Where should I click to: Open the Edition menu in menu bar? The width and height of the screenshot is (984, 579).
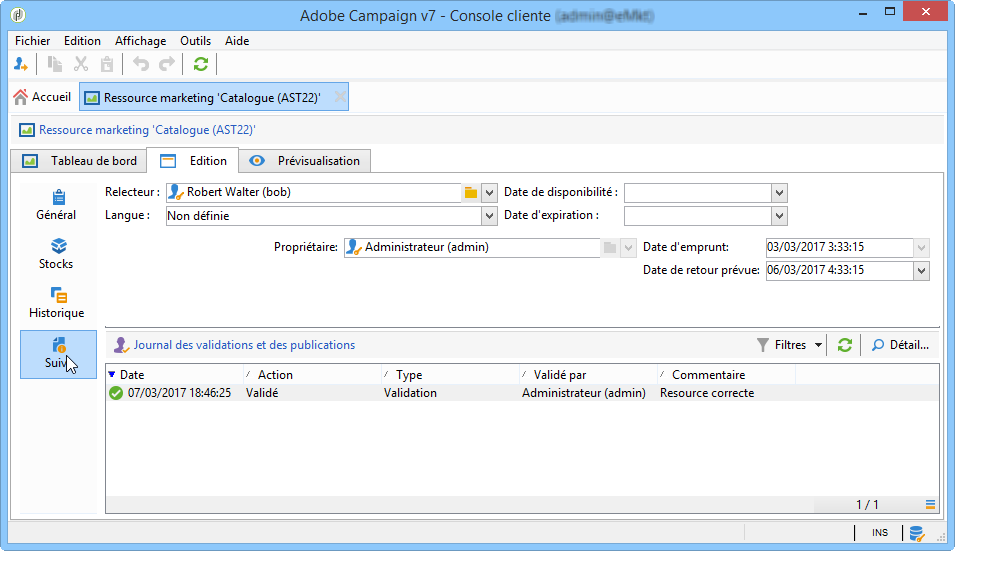click(x=82, y=41)
